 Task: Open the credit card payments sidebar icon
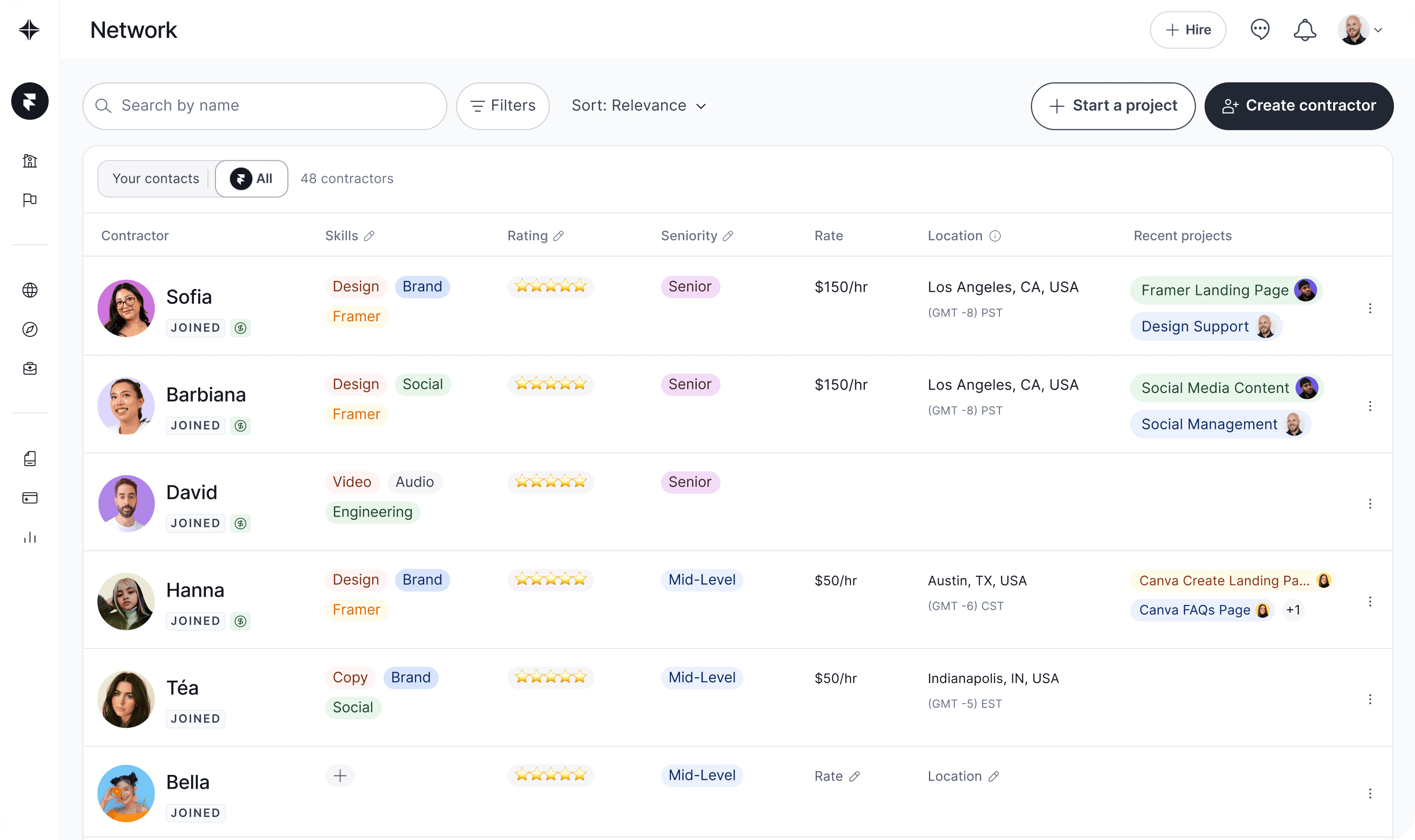point(30,498)
